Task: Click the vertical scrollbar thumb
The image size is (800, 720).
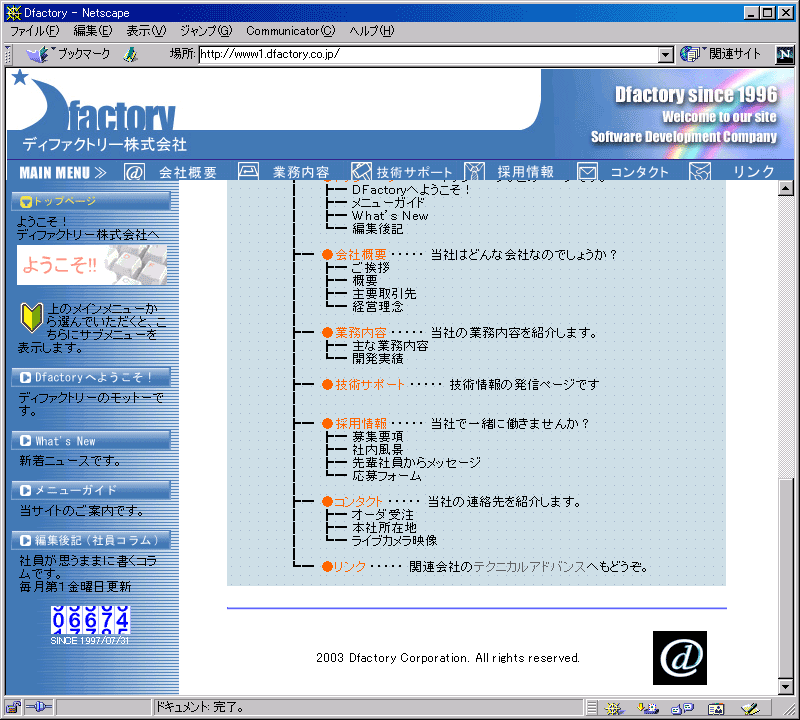Action: coord(786,579)
